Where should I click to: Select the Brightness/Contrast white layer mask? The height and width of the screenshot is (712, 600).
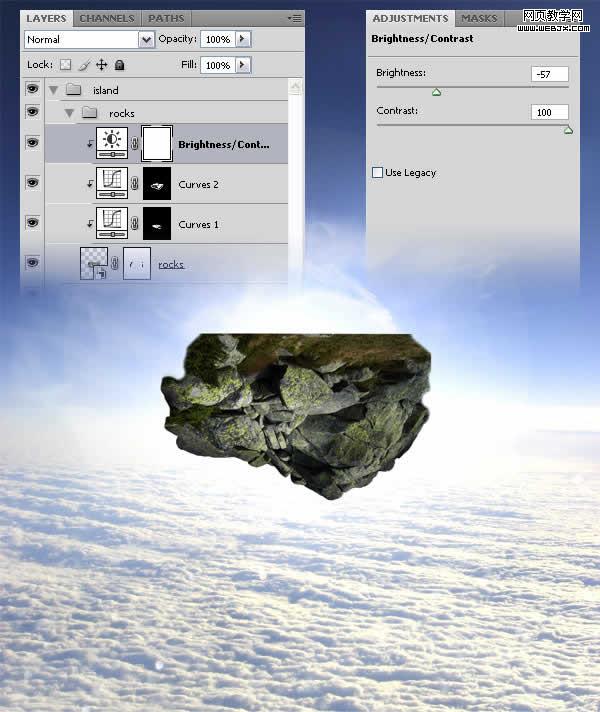(157, 143)
